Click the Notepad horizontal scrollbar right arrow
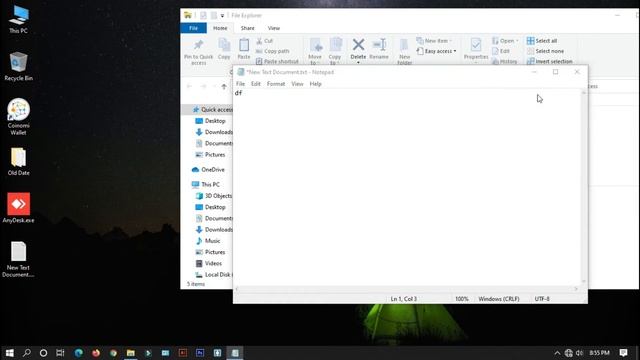 (576, 289)
